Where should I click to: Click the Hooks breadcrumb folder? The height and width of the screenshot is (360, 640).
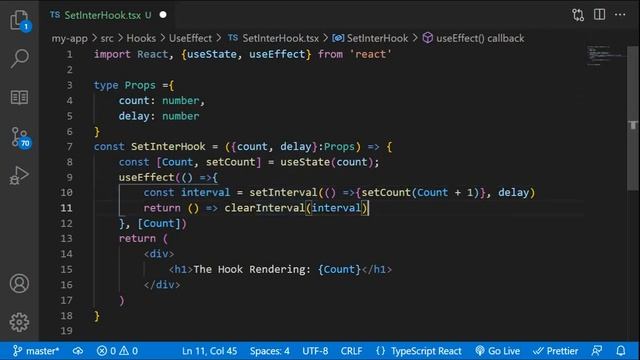(141, 38)
